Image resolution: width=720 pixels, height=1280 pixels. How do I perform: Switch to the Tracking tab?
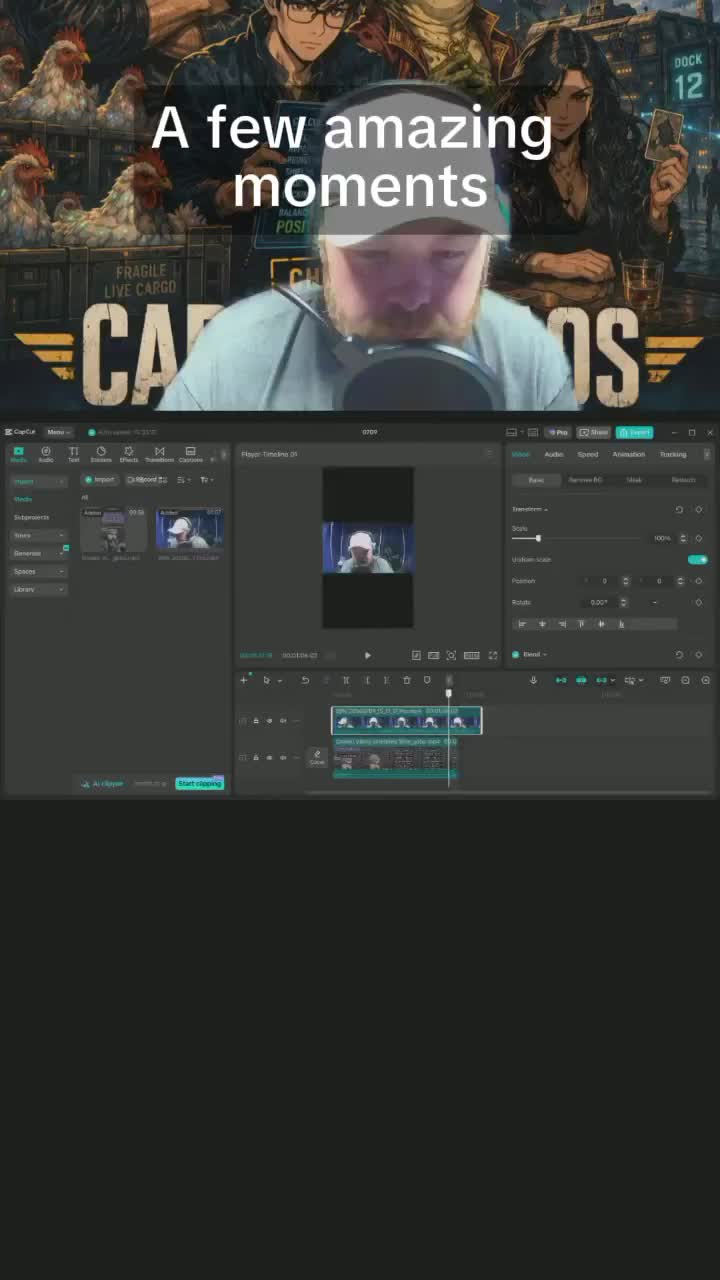click(673, 454)
